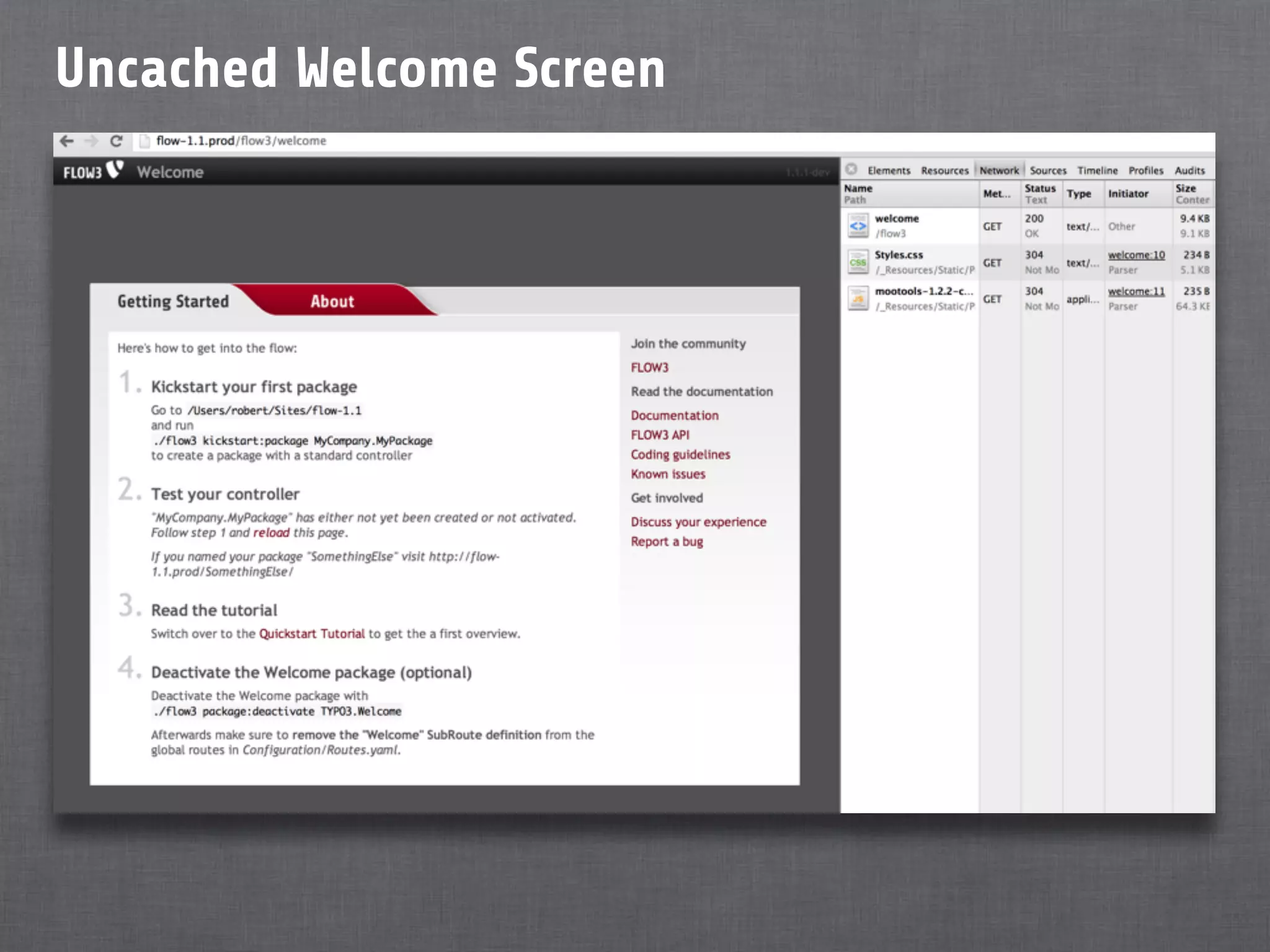1270x952 pixels.
Task: Click the package:deactivate command text
Action: pyautogui.click(x=277, y=711)
